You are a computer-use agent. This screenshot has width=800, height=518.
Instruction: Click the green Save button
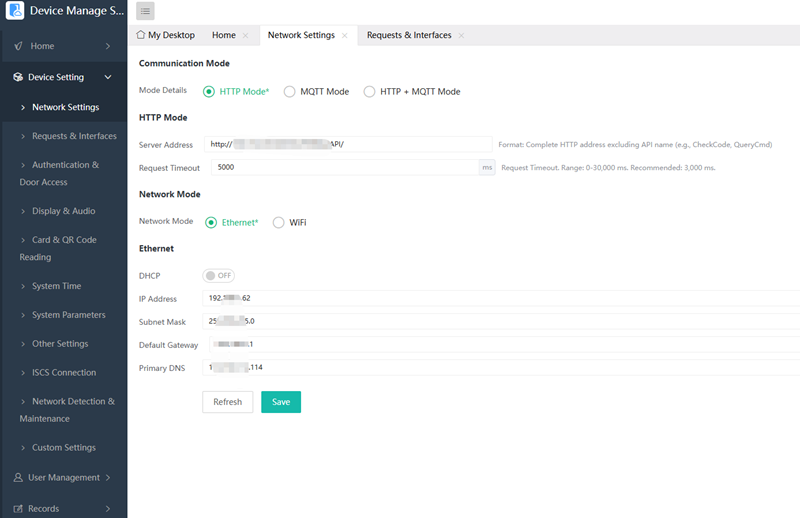(281, 402)
